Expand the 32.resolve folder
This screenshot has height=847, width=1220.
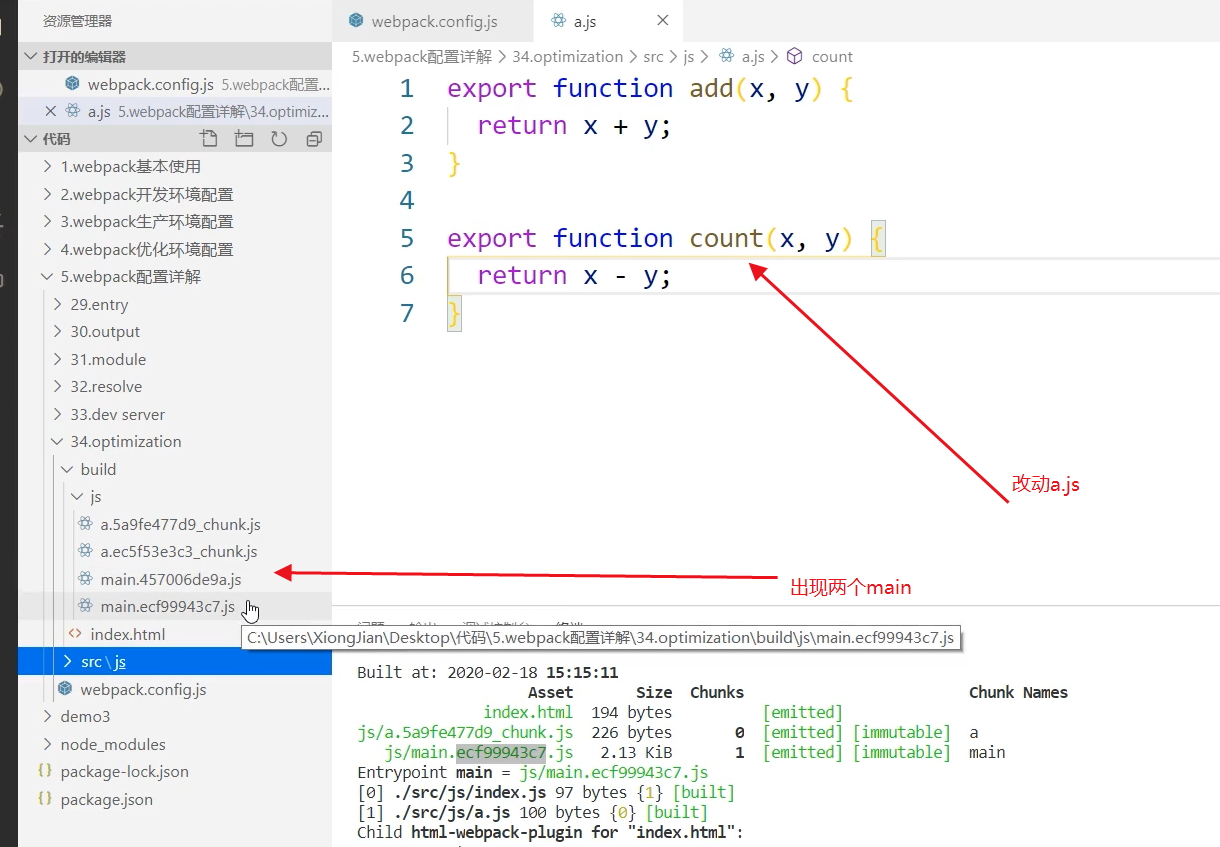click(x=175, y=386)
